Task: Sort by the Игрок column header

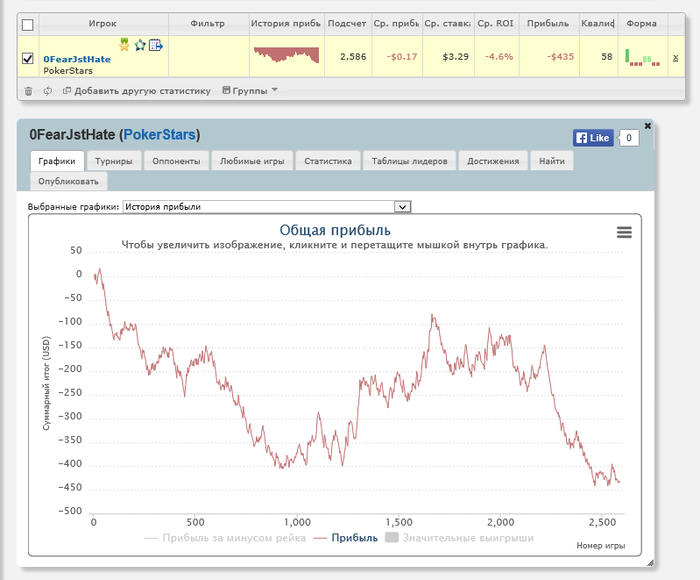Action: (x=103, y=24)
